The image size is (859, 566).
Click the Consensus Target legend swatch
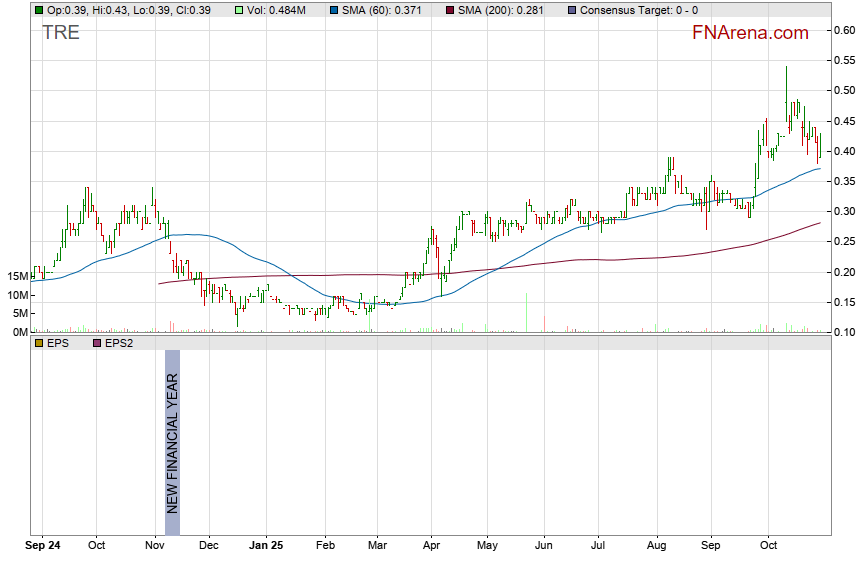pyautogui.click(x=571, y=10)
